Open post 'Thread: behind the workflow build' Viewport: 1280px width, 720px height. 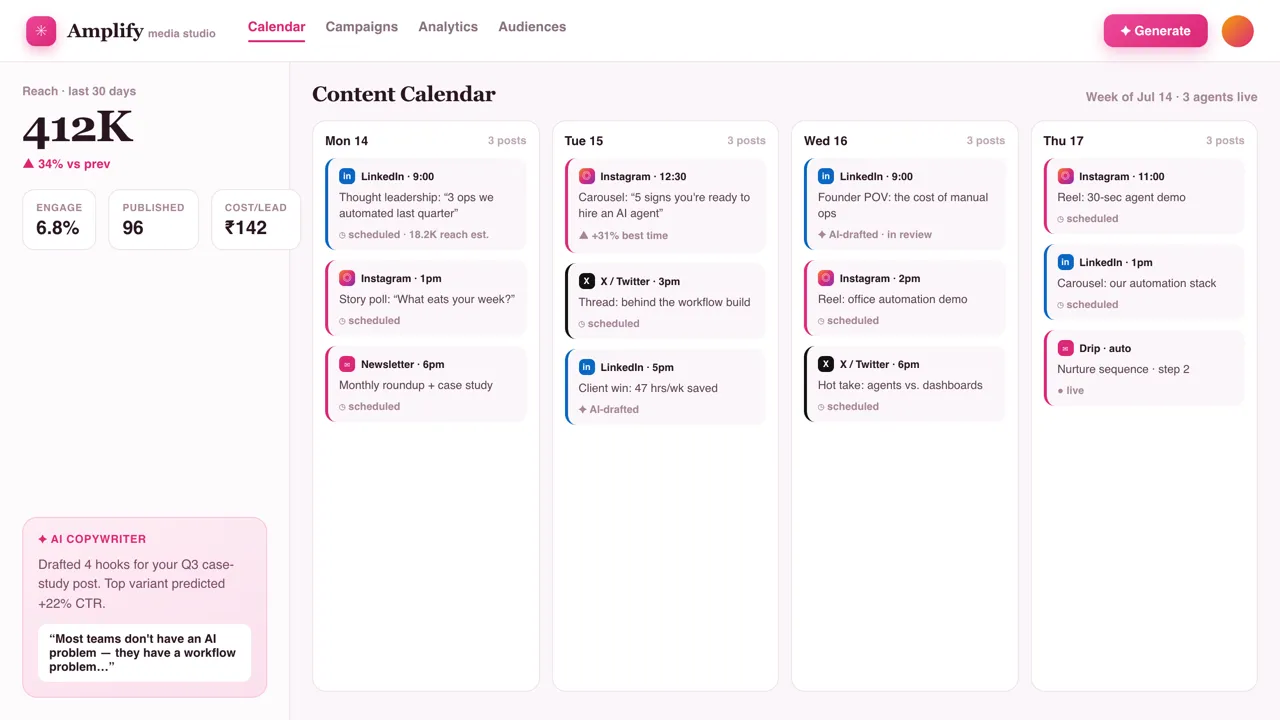tap(665, 301)
